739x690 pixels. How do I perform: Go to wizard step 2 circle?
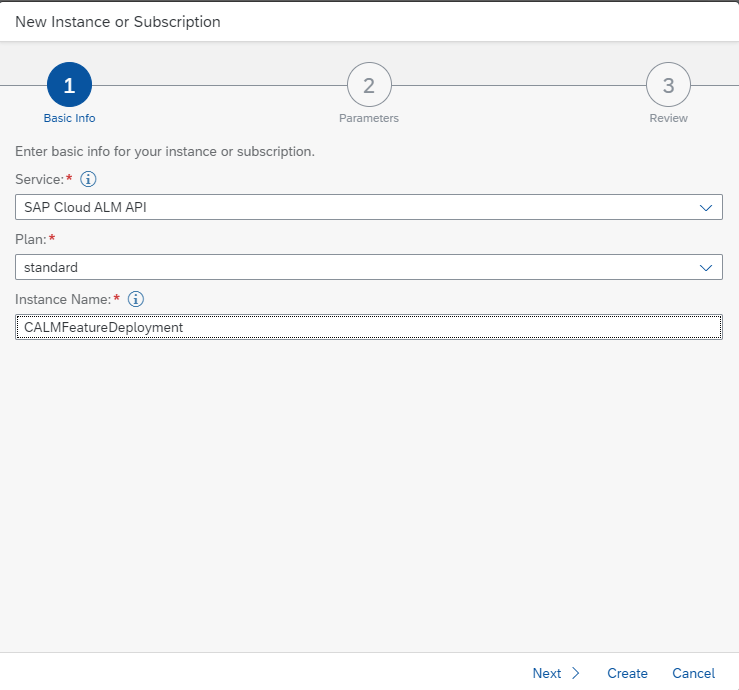pos(369,85)
